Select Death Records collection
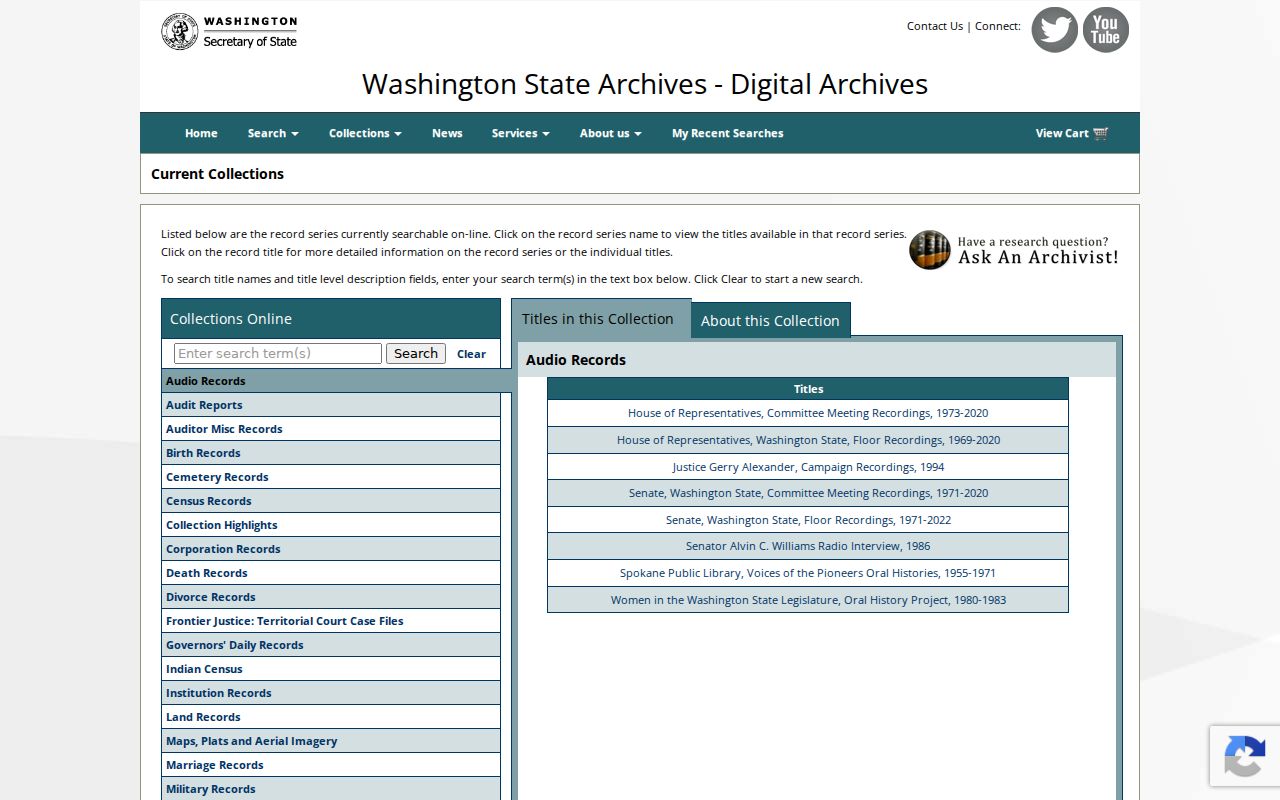1280x800 pixels. pyautogui.click(x=331, y=573)
